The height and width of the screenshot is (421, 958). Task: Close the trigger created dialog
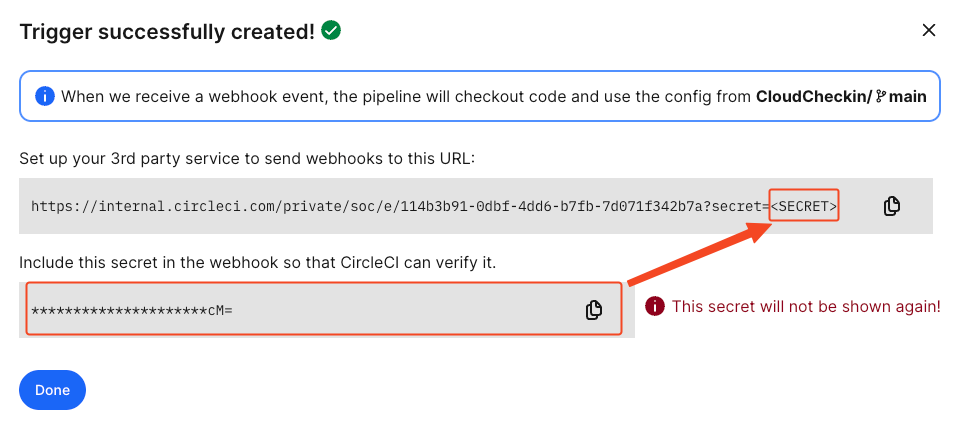(929, 31)
